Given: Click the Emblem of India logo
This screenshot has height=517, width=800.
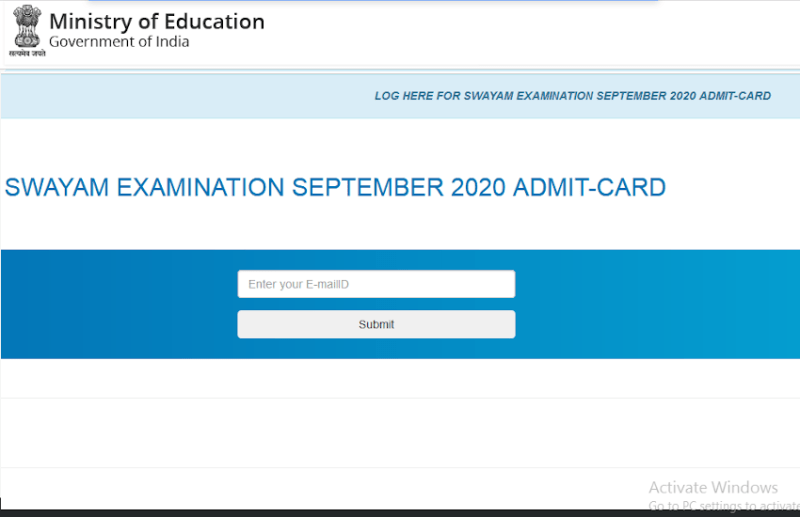Looking at the screenshot, I should (x=27, y=26).
